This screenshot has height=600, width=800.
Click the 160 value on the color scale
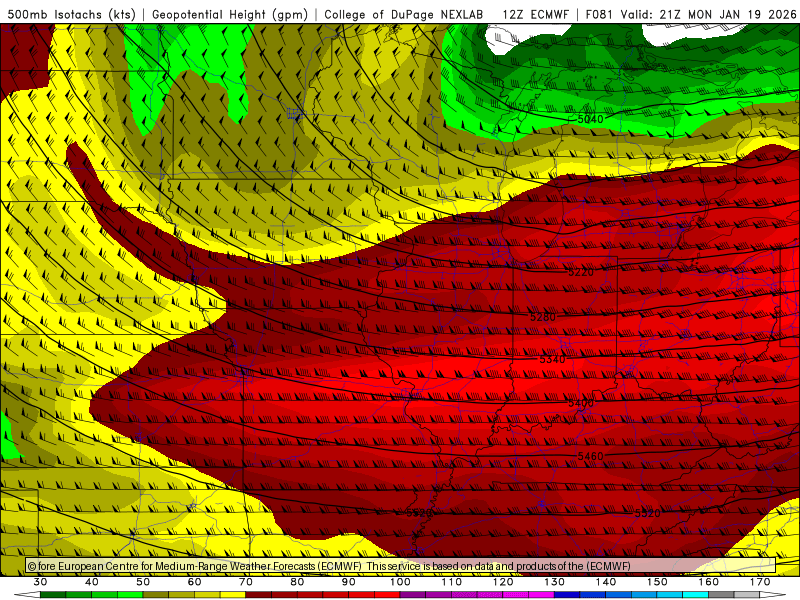click(x=709, y=582)
